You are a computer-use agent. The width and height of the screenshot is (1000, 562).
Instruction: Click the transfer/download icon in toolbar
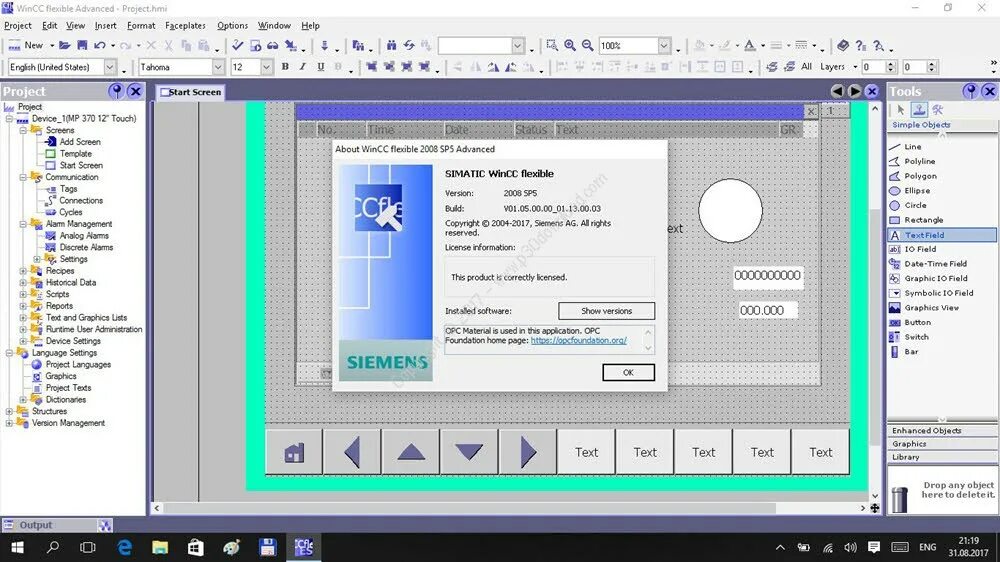(x=325, y=45)
